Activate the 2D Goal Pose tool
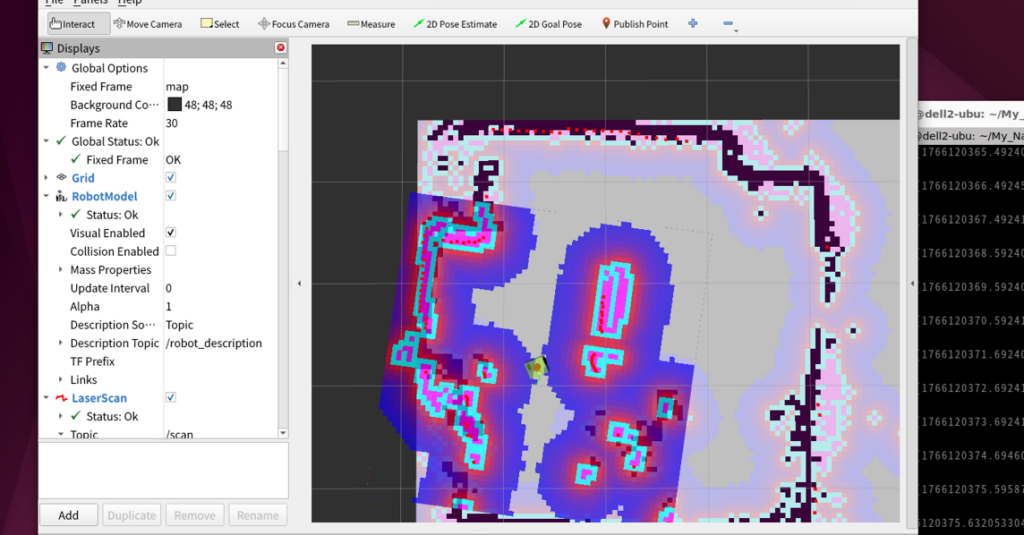The height and width of the screenshot is (535, 1024). point(548,24)
